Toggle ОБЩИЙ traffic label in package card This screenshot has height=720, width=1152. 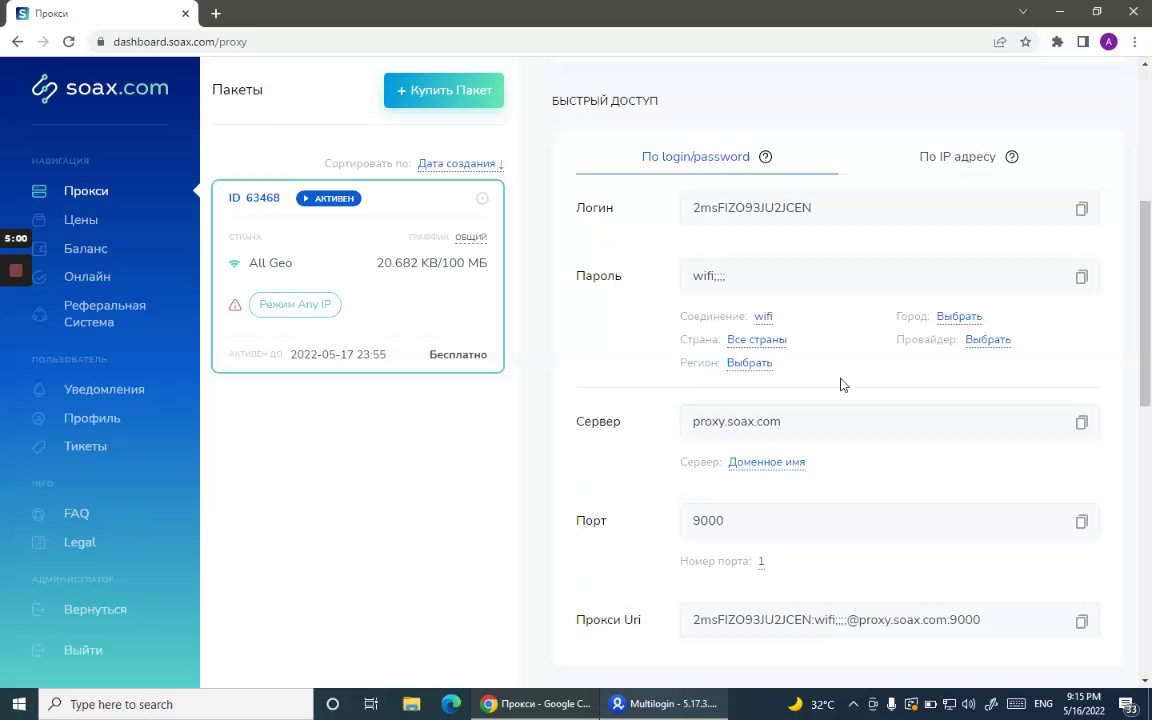click(471, 237)
